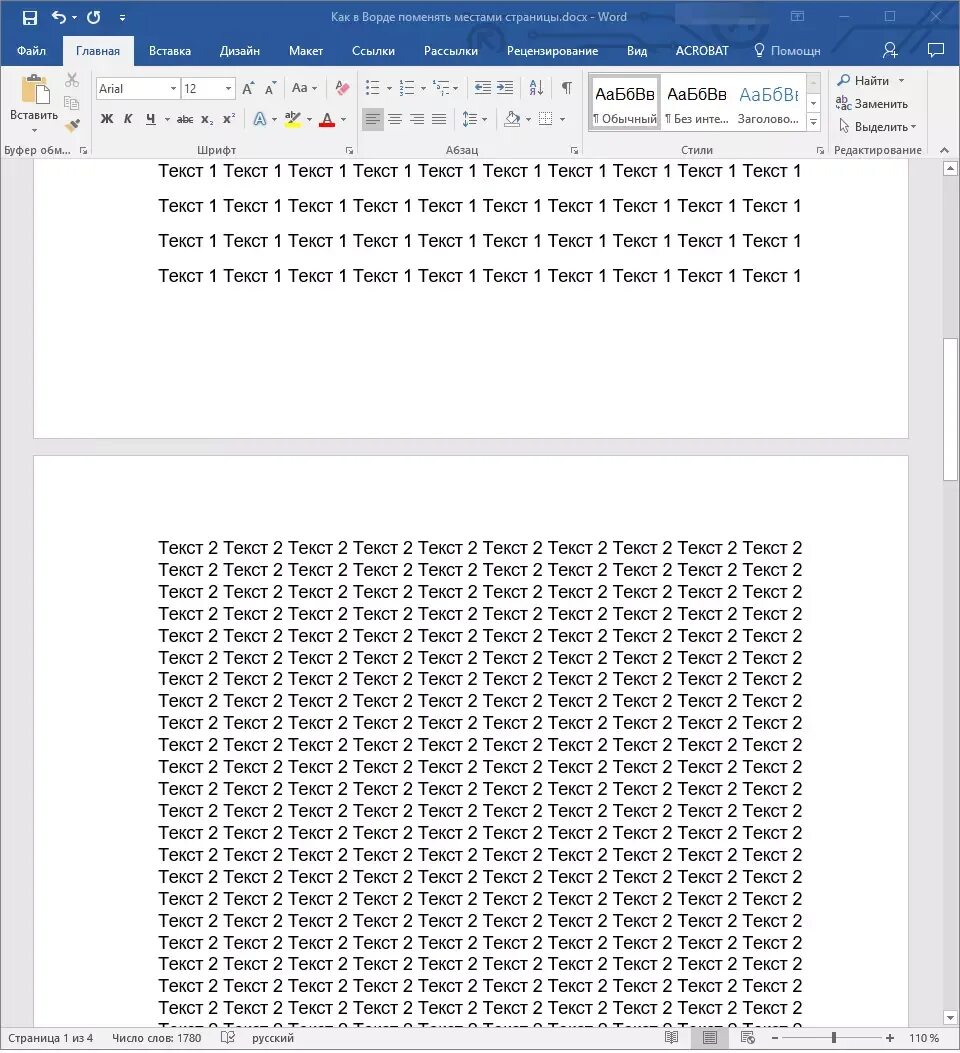Select the Заголово... heading style

tap(769, 103)
